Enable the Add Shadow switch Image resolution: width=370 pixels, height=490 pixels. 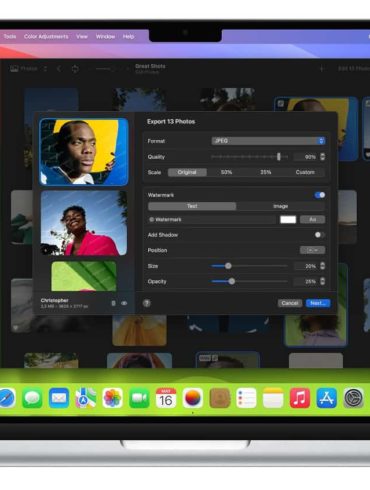(x=320, y=235)
